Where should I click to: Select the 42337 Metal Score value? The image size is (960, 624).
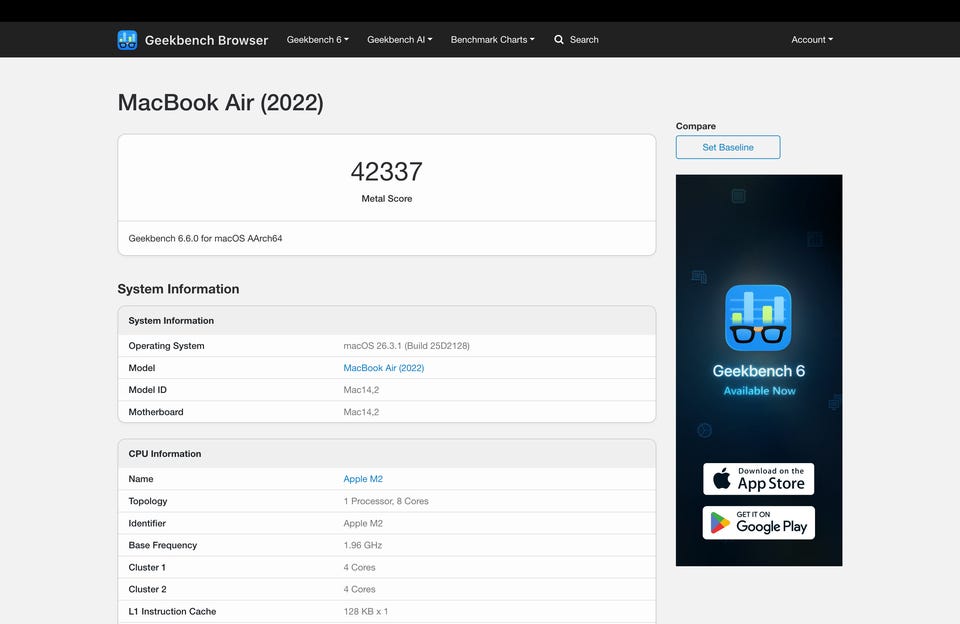tap(387, 172)
